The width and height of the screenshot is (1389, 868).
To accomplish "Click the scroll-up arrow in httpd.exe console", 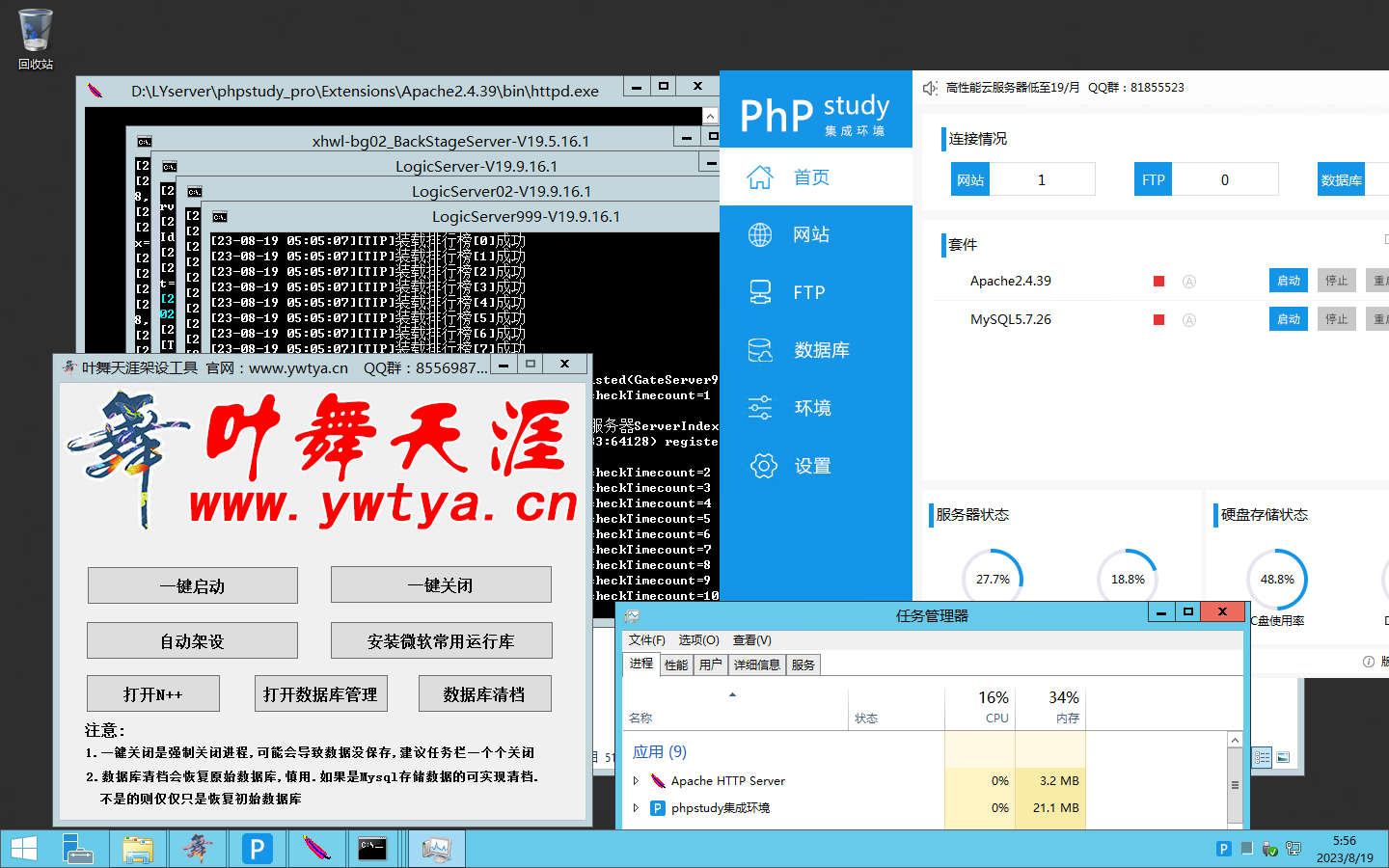I will point(710,116).
